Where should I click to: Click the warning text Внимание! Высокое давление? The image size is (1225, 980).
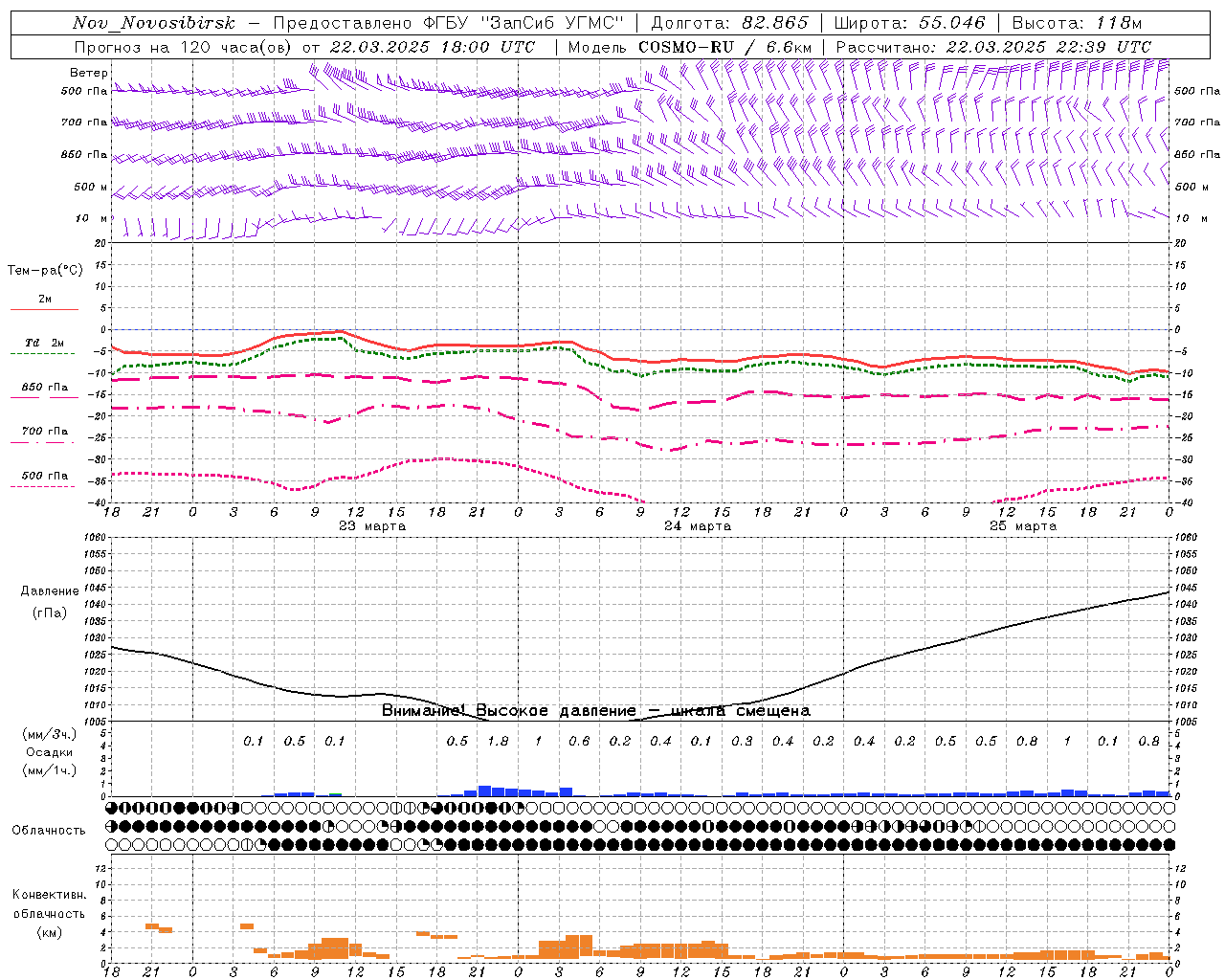click(x=509, y=711)
